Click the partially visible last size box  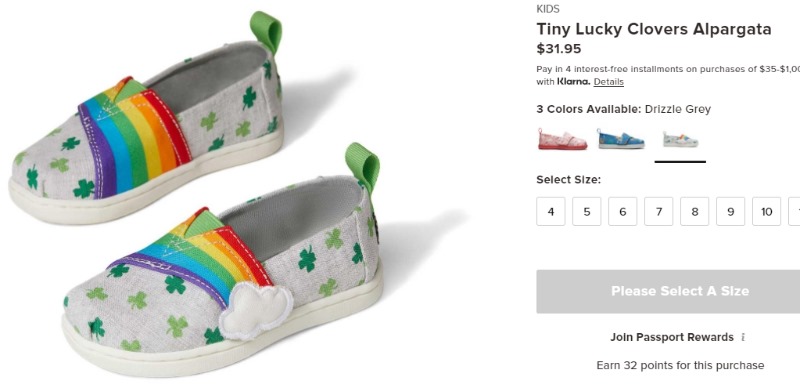[x=794, y=211]
